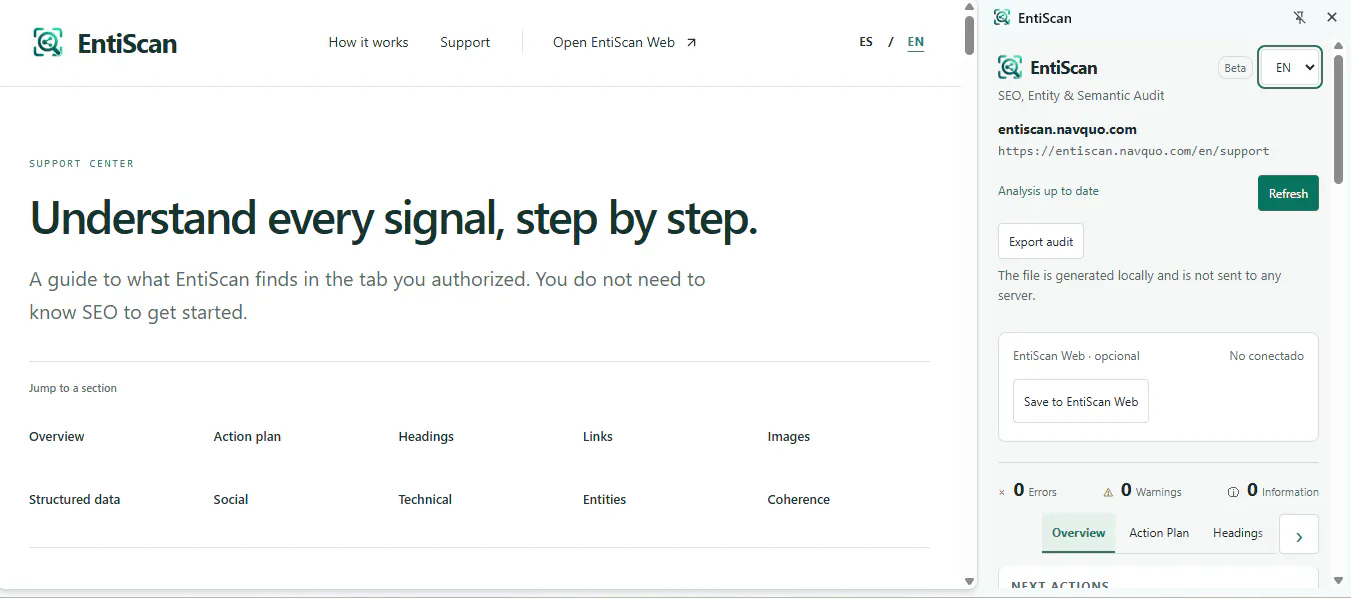Click the error cross icon next to 0 Errors

[1002, 492]
